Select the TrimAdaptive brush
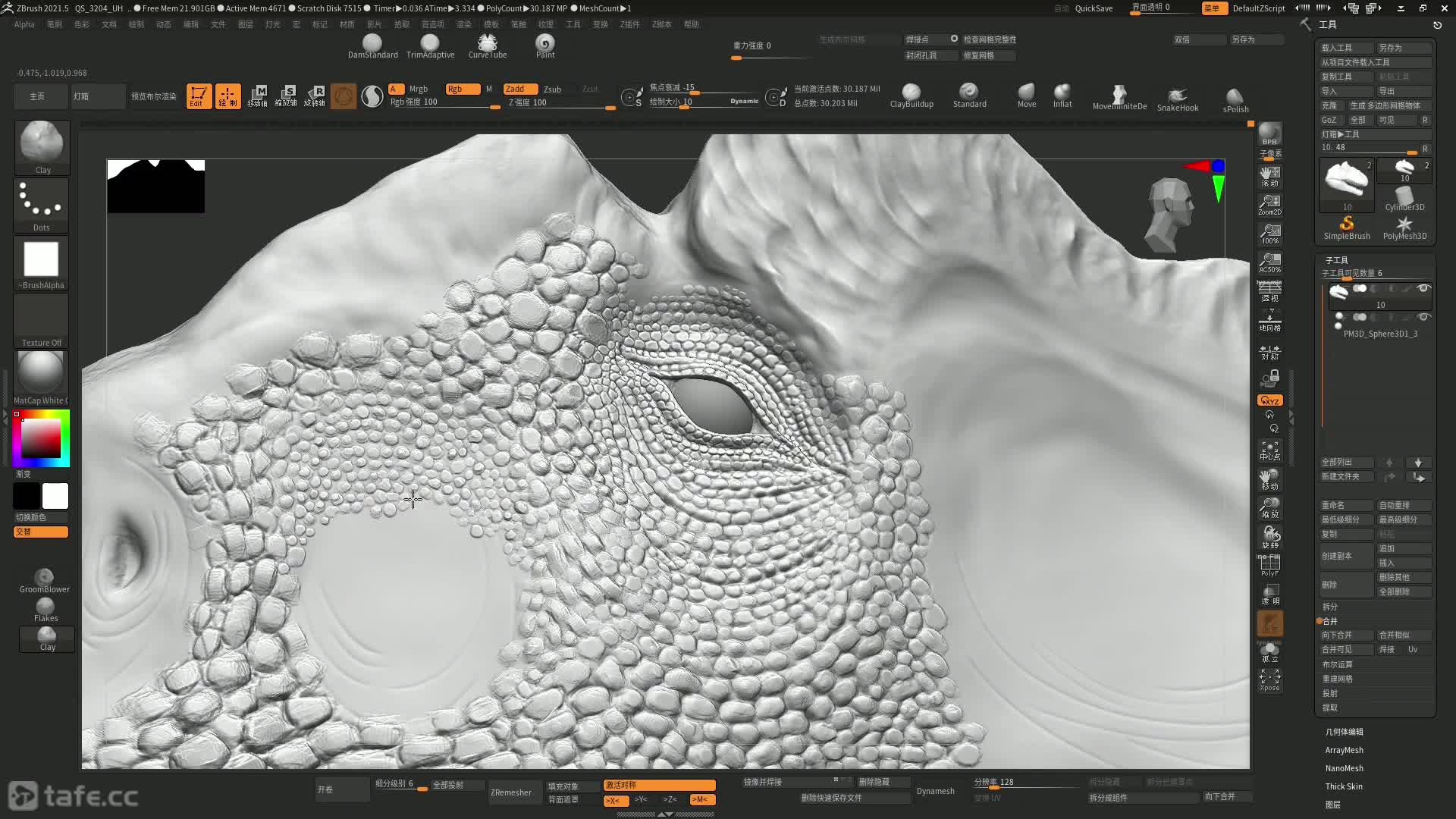Screen dimensions: 1456x819 point(430,46)
